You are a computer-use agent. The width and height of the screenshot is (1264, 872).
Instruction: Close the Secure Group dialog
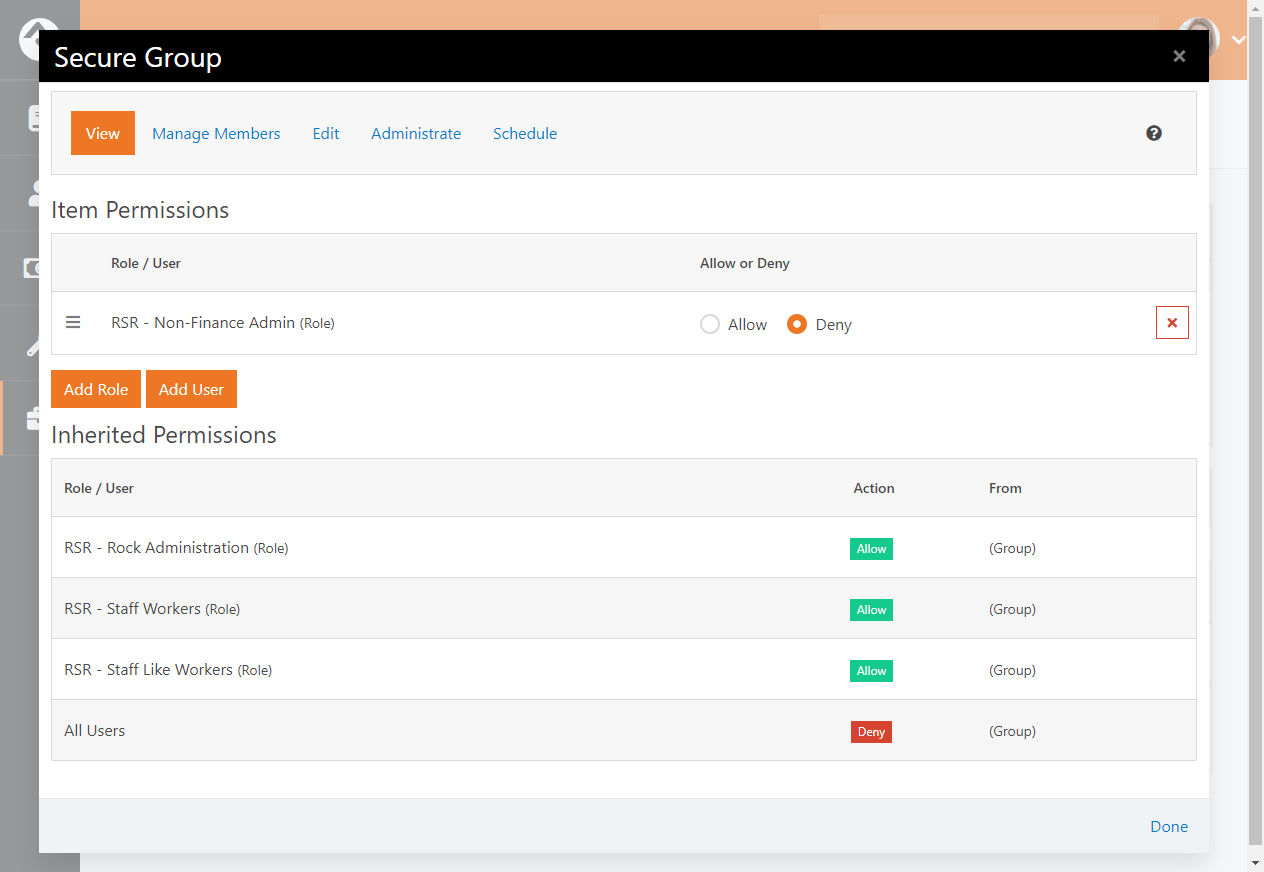pyautogui.click(x=1179, y=56)
